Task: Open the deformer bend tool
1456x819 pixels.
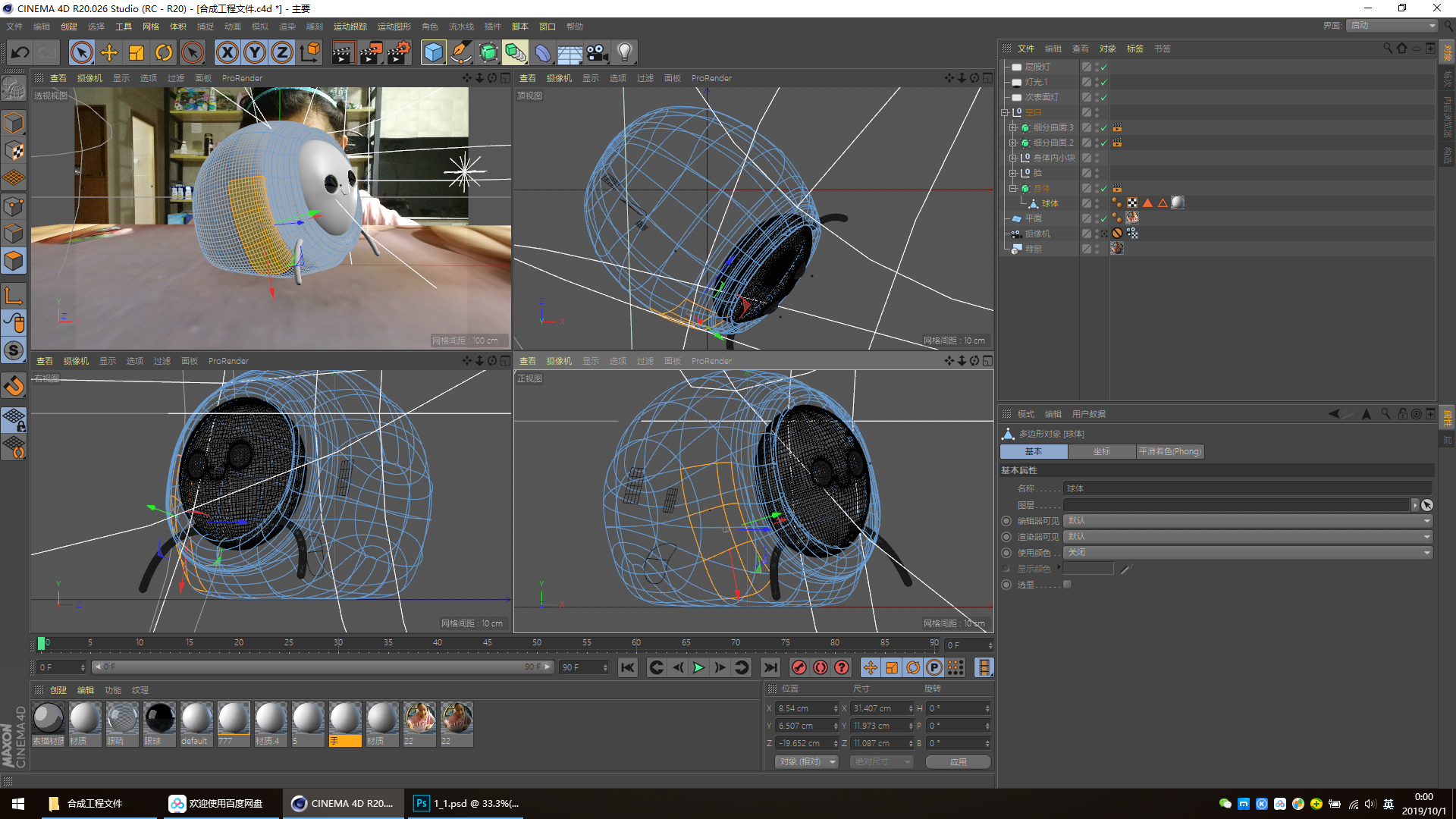Action: click(x=543, y=52)
